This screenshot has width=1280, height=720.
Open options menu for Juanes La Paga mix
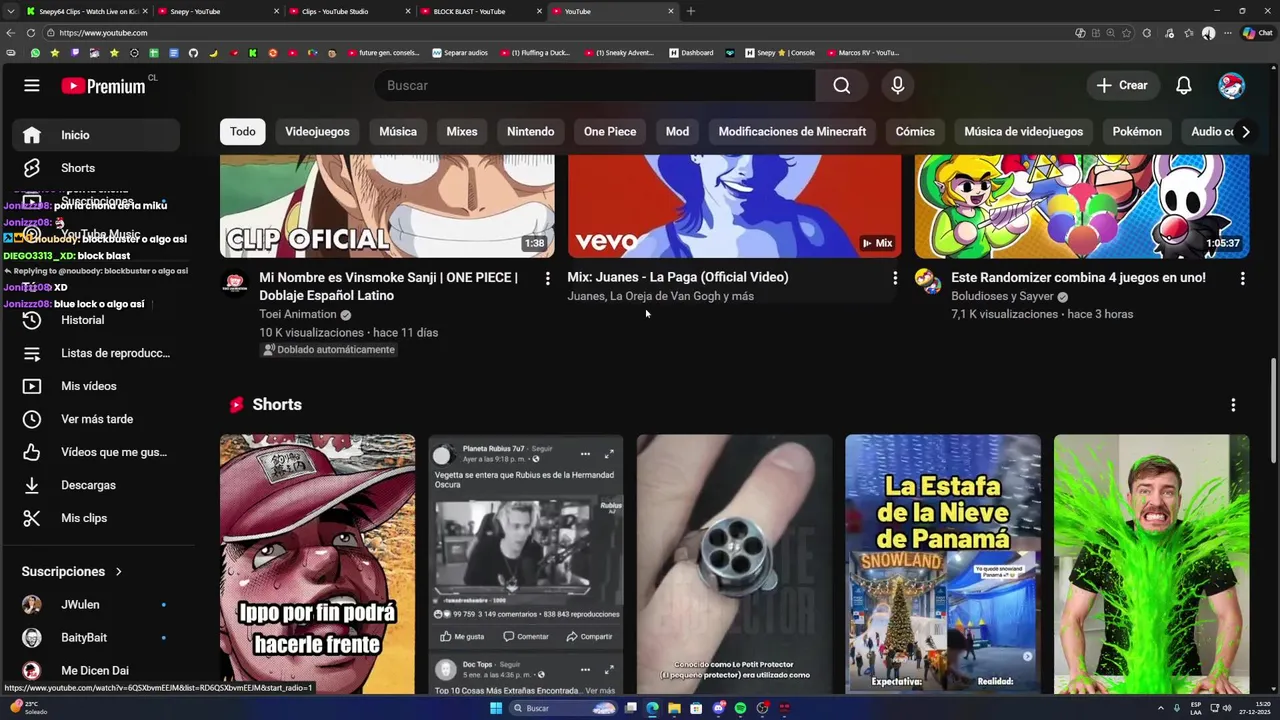[895, 278]
